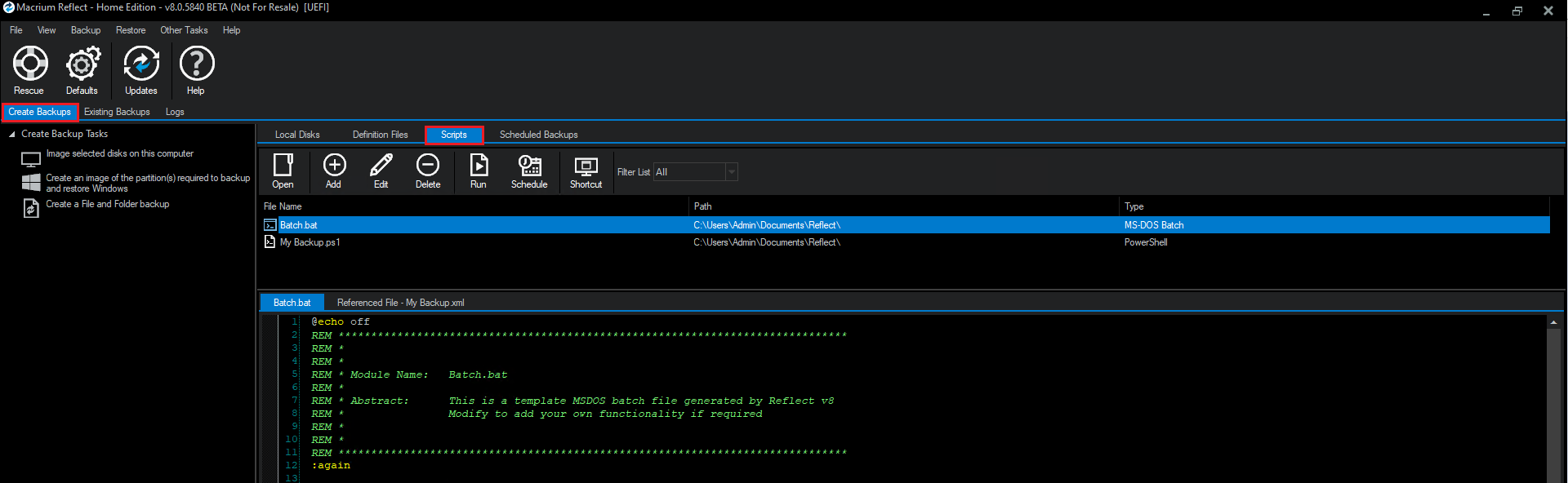This screenshot has height=483, width=1568.
Task: Switch to the Local Disks tab
Action: pyautogui.click(x=297, y=135)
